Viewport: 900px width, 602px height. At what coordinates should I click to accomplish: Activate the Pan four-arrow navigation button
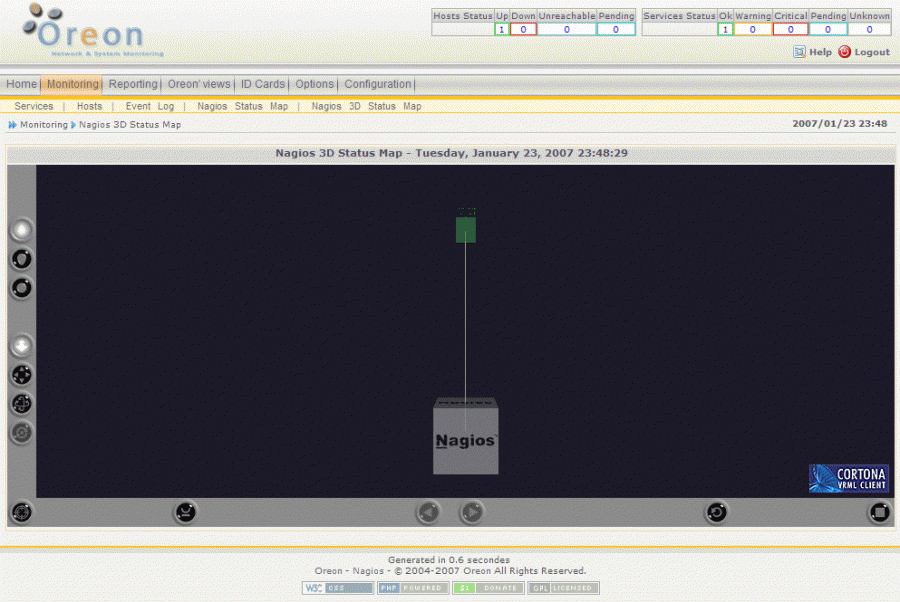coord(21,375)
